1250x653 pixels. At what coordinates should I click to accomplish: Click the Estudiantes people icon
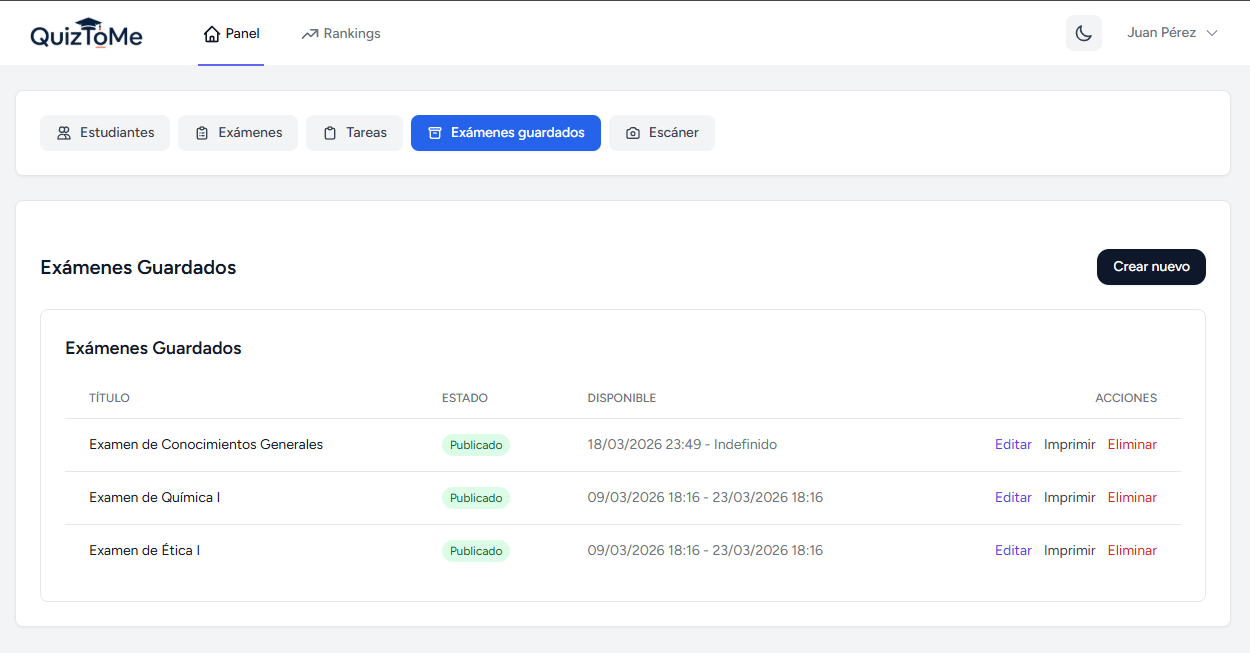point(64,133)
